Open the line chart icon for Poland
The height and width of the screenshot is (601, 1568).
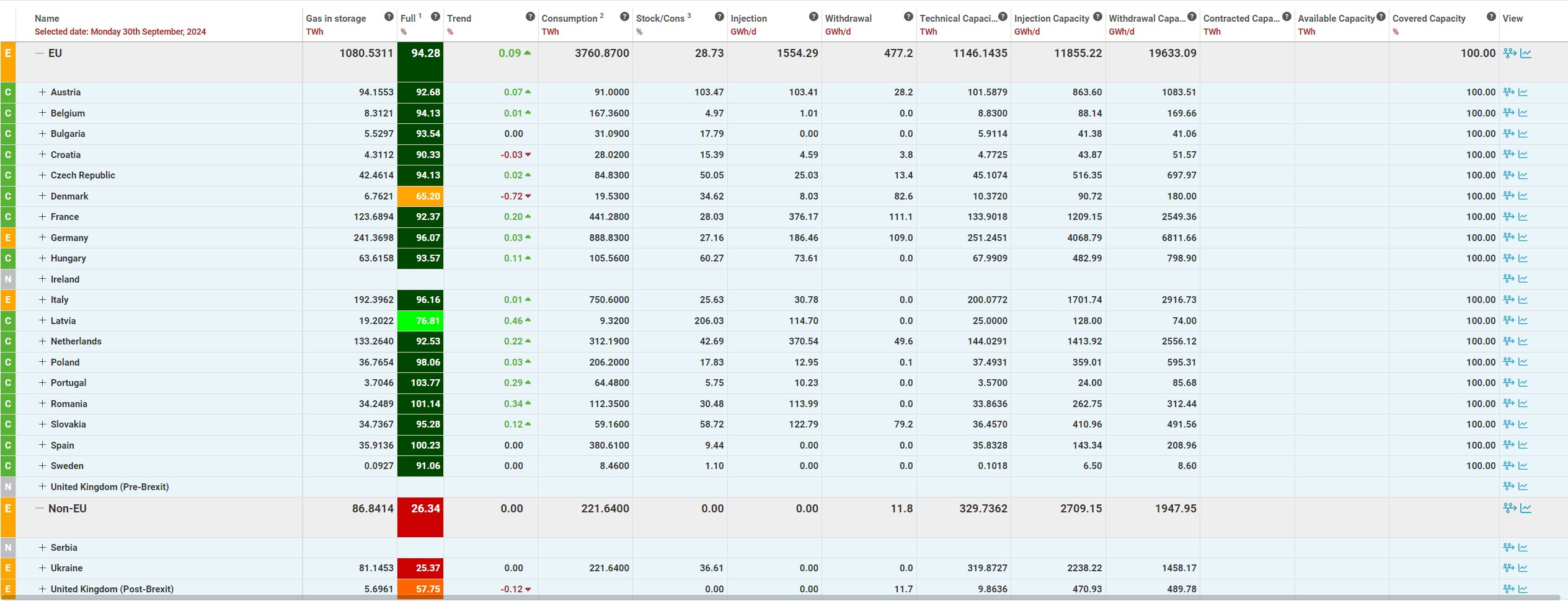pyautogui.click(x=1523, y=362)
